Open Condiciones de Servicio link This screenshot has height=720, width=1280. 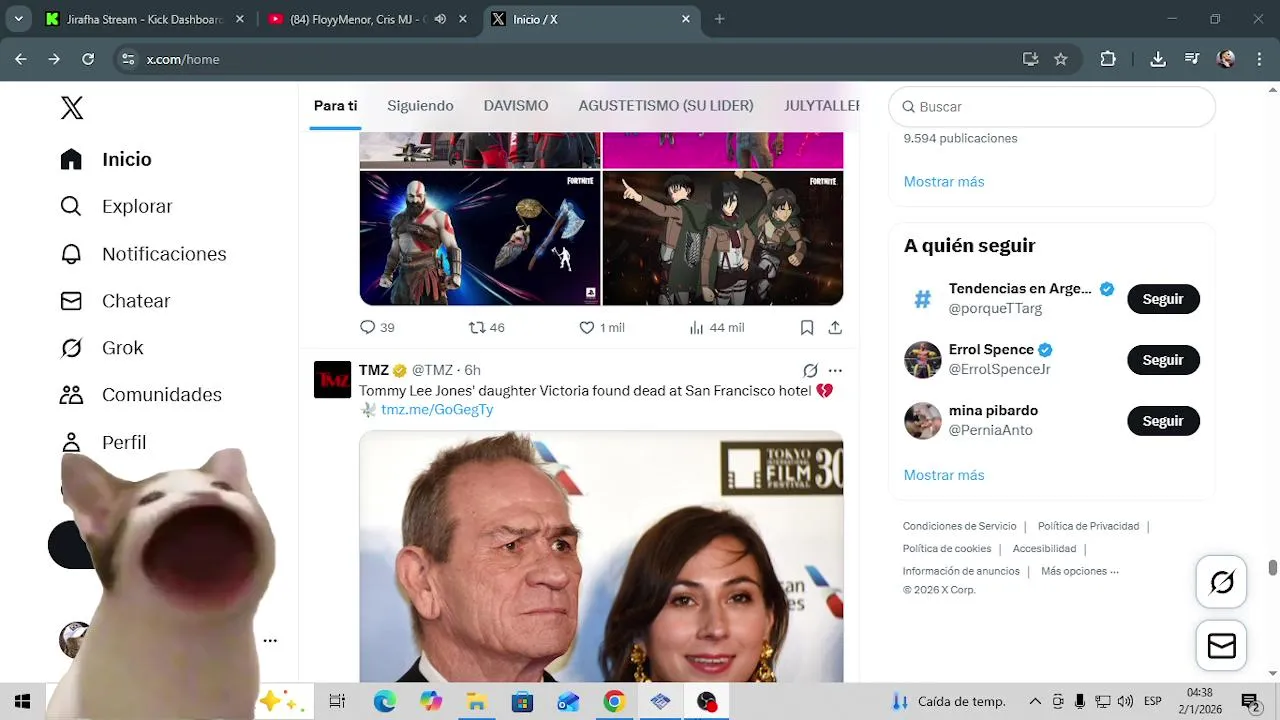(x=959, y=526)
